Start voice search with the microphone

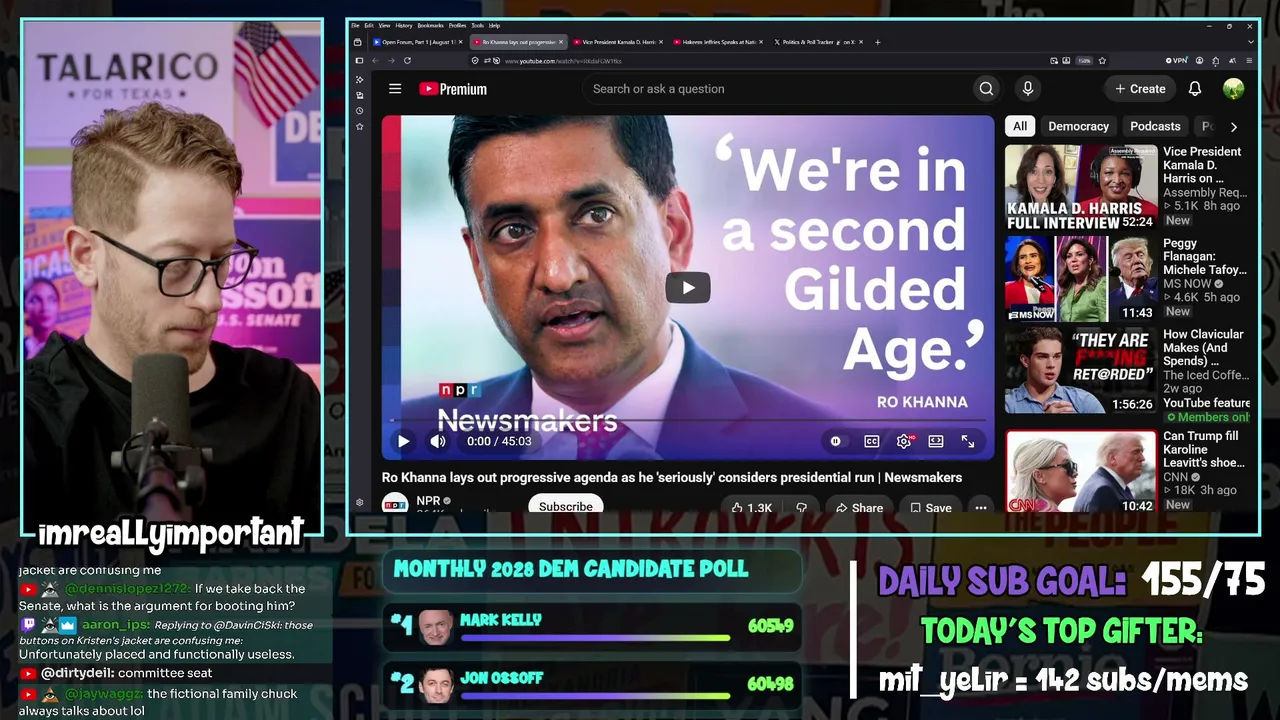pos(1027,89)
